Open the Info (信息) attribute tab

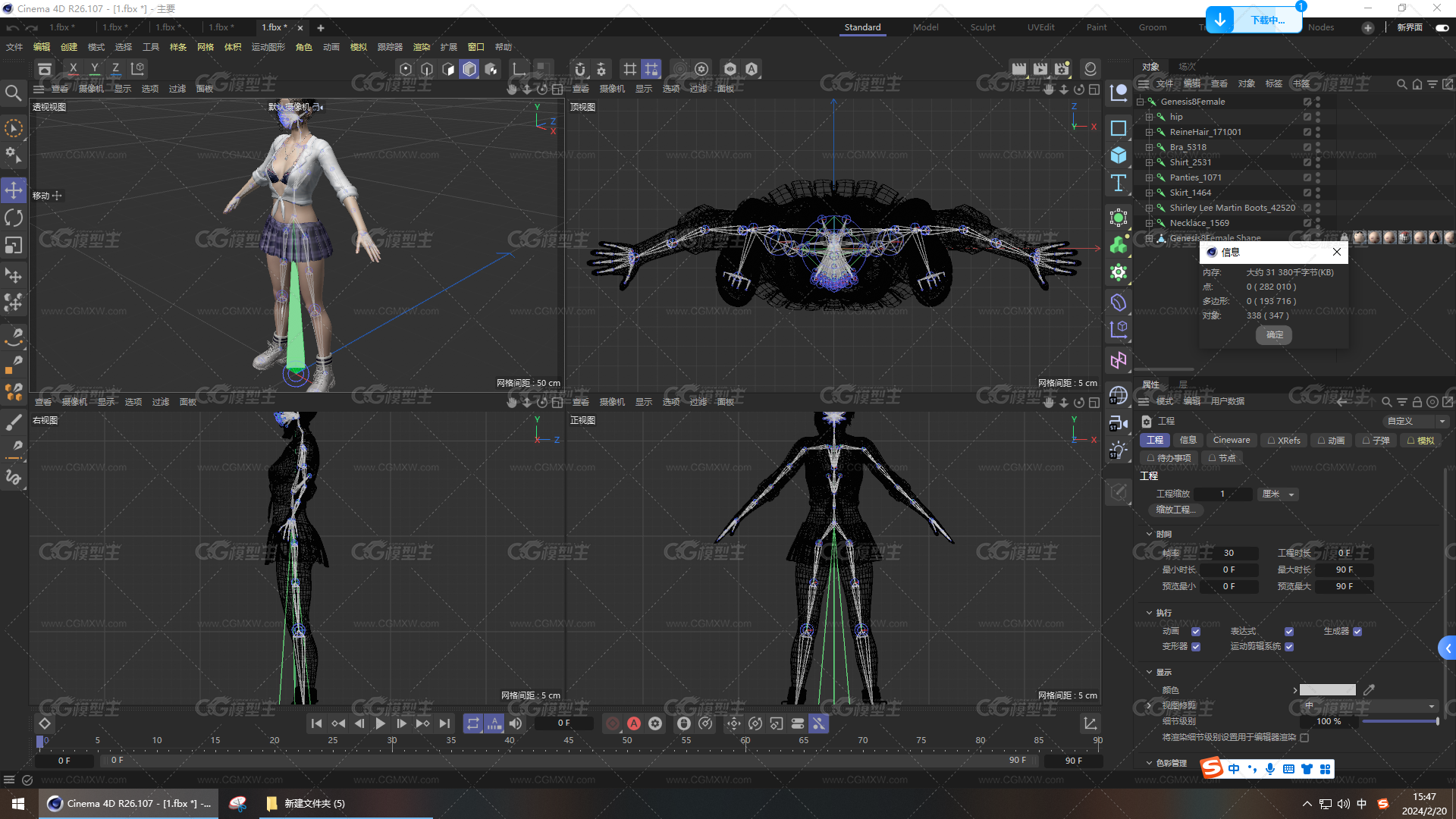pyautogui.click(x=1188, y=440)
